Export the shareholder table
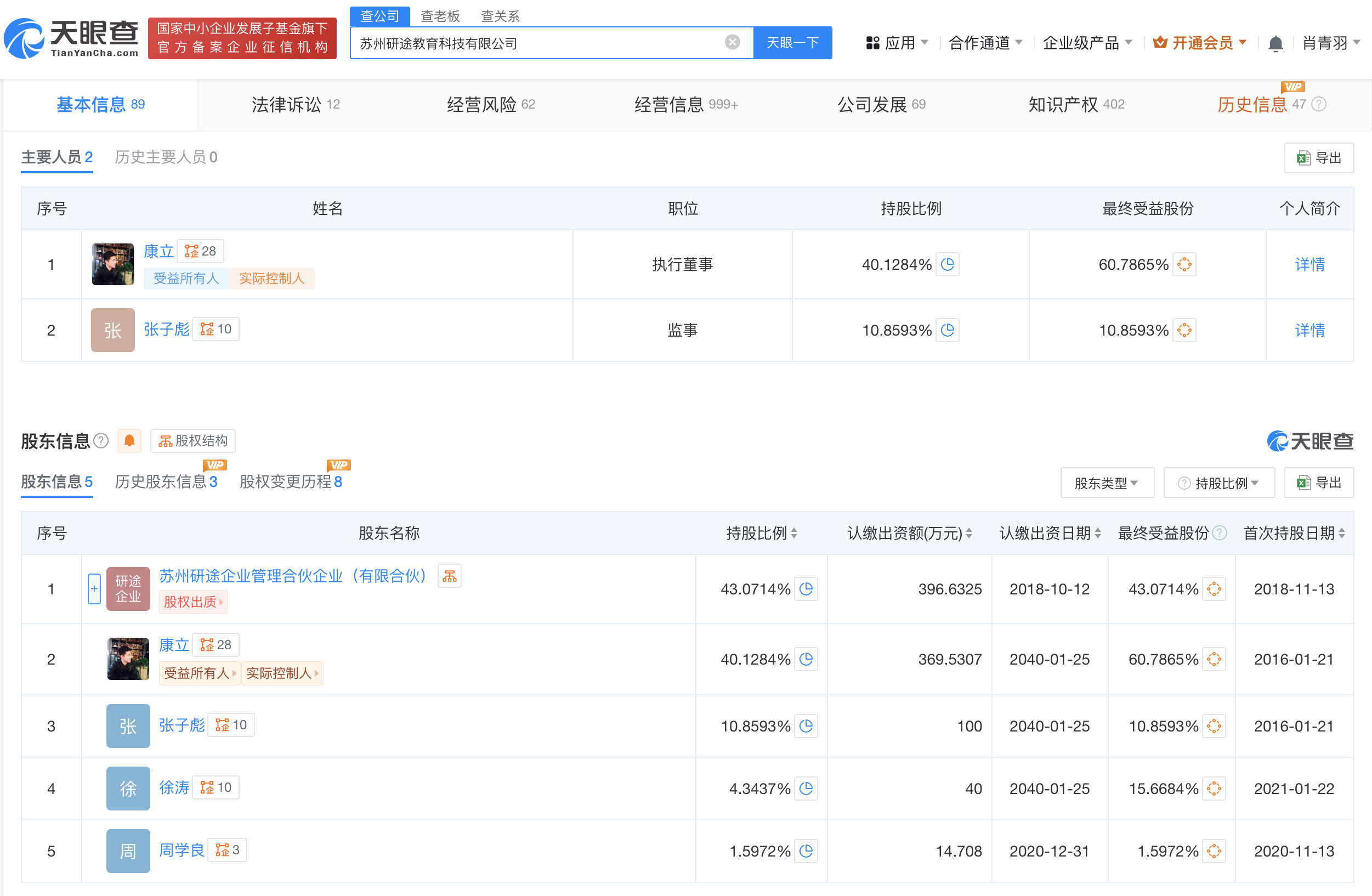Image resolution: width=1372 pixels, height=896 pixels. [1318, 483]
